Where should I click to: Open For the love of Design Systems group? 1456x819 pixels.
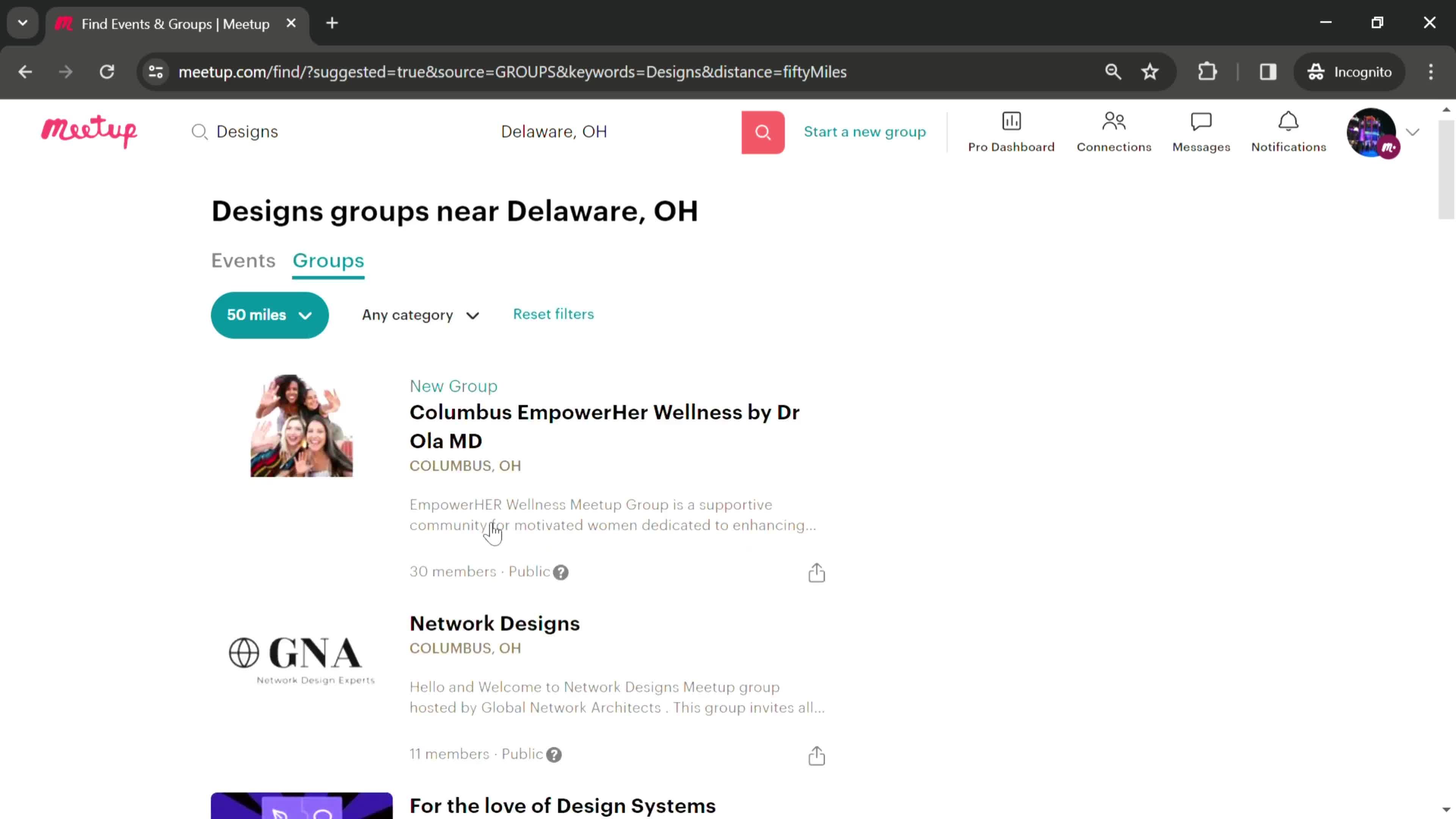(x=562, y=805)
